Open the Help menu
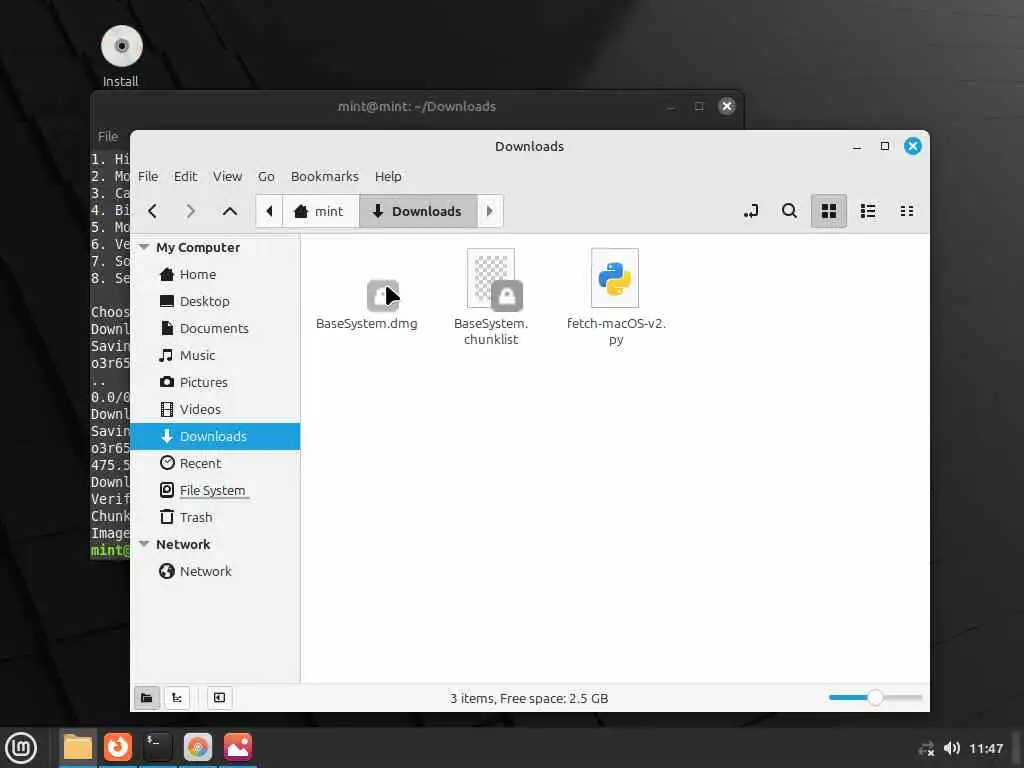Image resolution: width=1024 pixels, height=768 pixels. [x=388, y=176]
